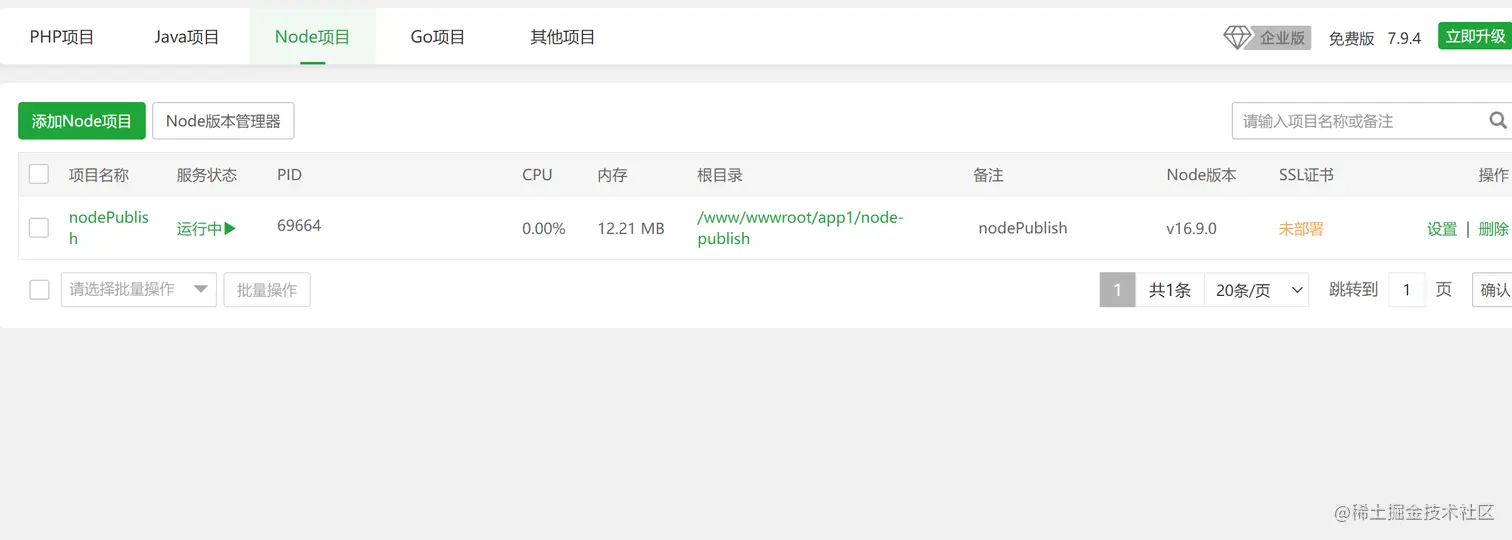1512x540 pixels.
Task: Click the running status play arrow
Action: [230, 228]
